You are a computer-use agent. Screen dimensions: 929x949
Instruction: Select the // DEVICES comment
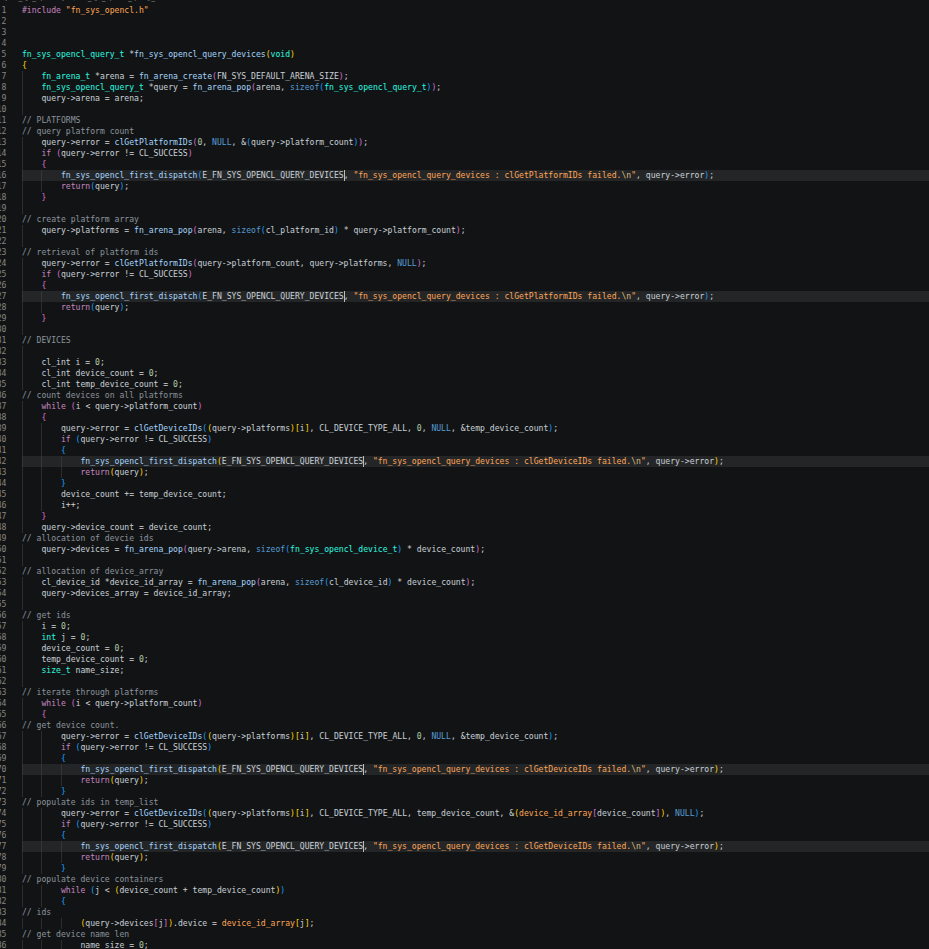click(47, 340)
